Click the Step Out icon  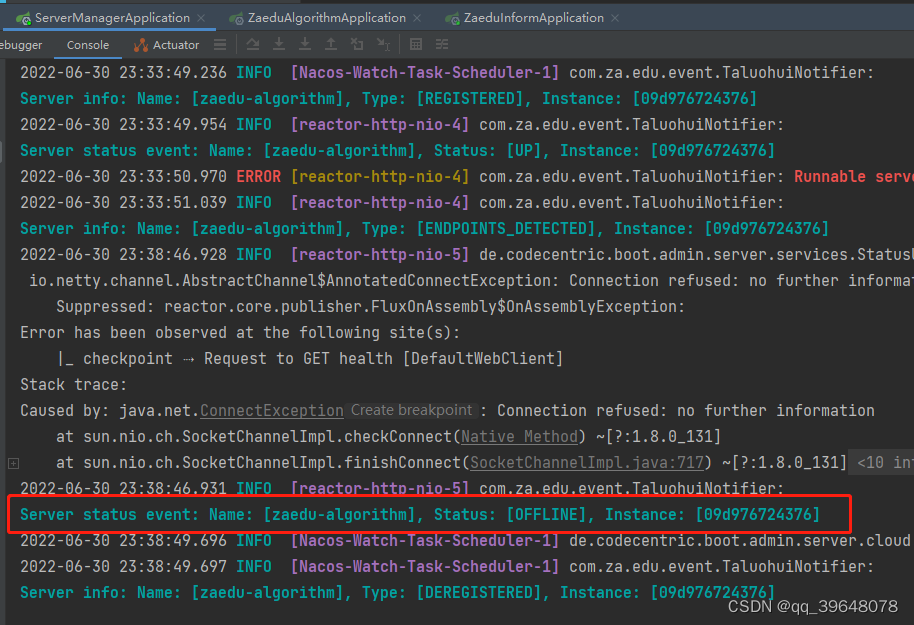pyautogui.click(x=331, y=44)
